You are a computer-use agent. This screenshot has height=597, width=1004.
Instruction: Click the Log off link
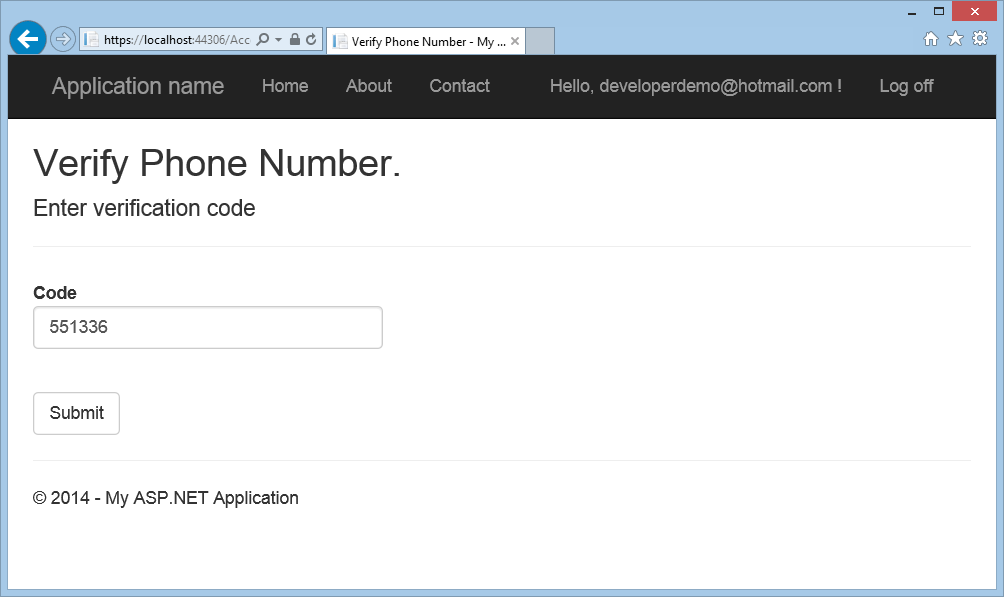click(x=906, y=87)
